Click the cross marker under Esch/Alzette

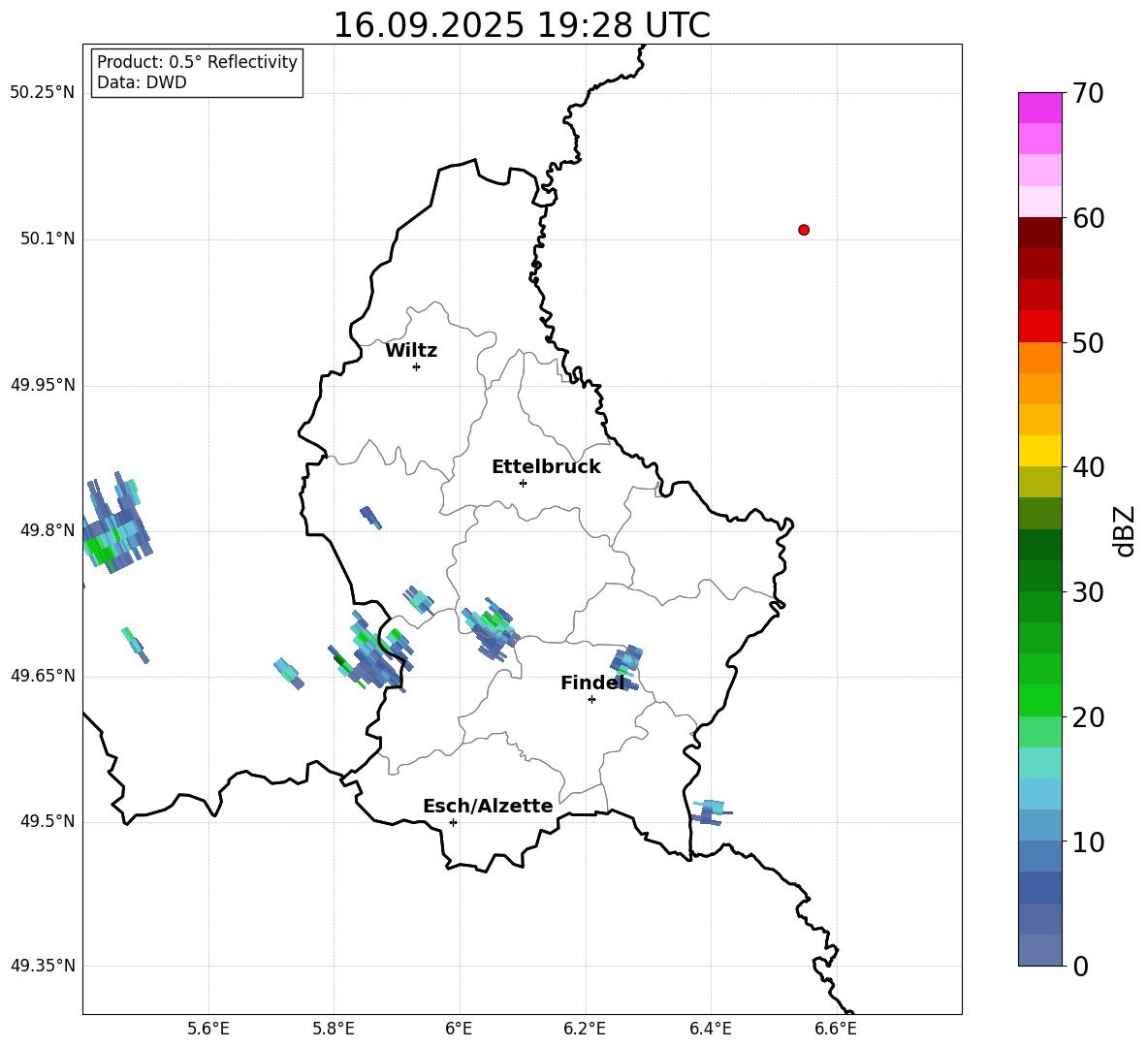[x=453, y=822]
